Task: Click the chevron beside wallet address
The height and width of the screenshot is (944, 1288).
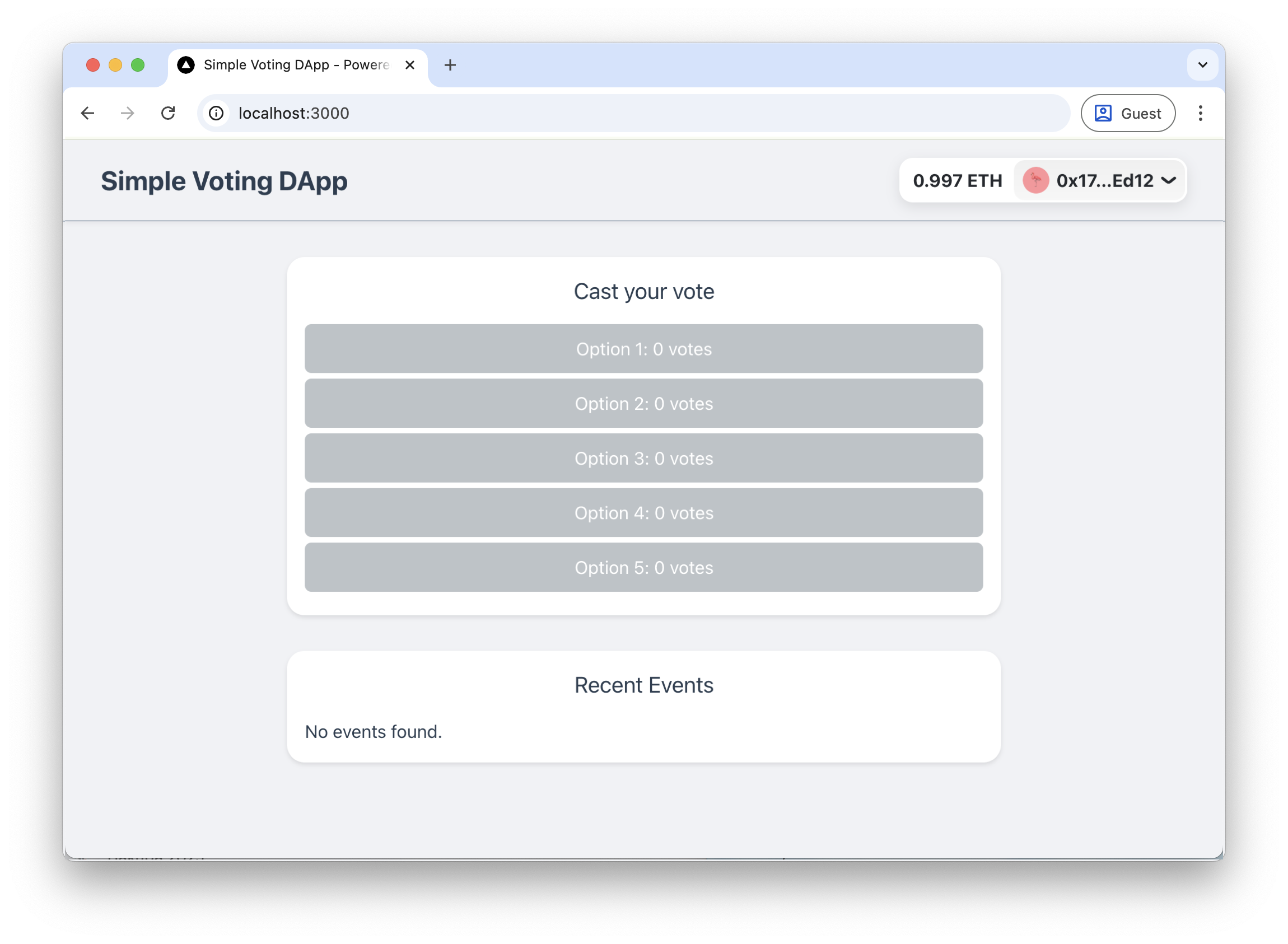Action: [1169, 181]
